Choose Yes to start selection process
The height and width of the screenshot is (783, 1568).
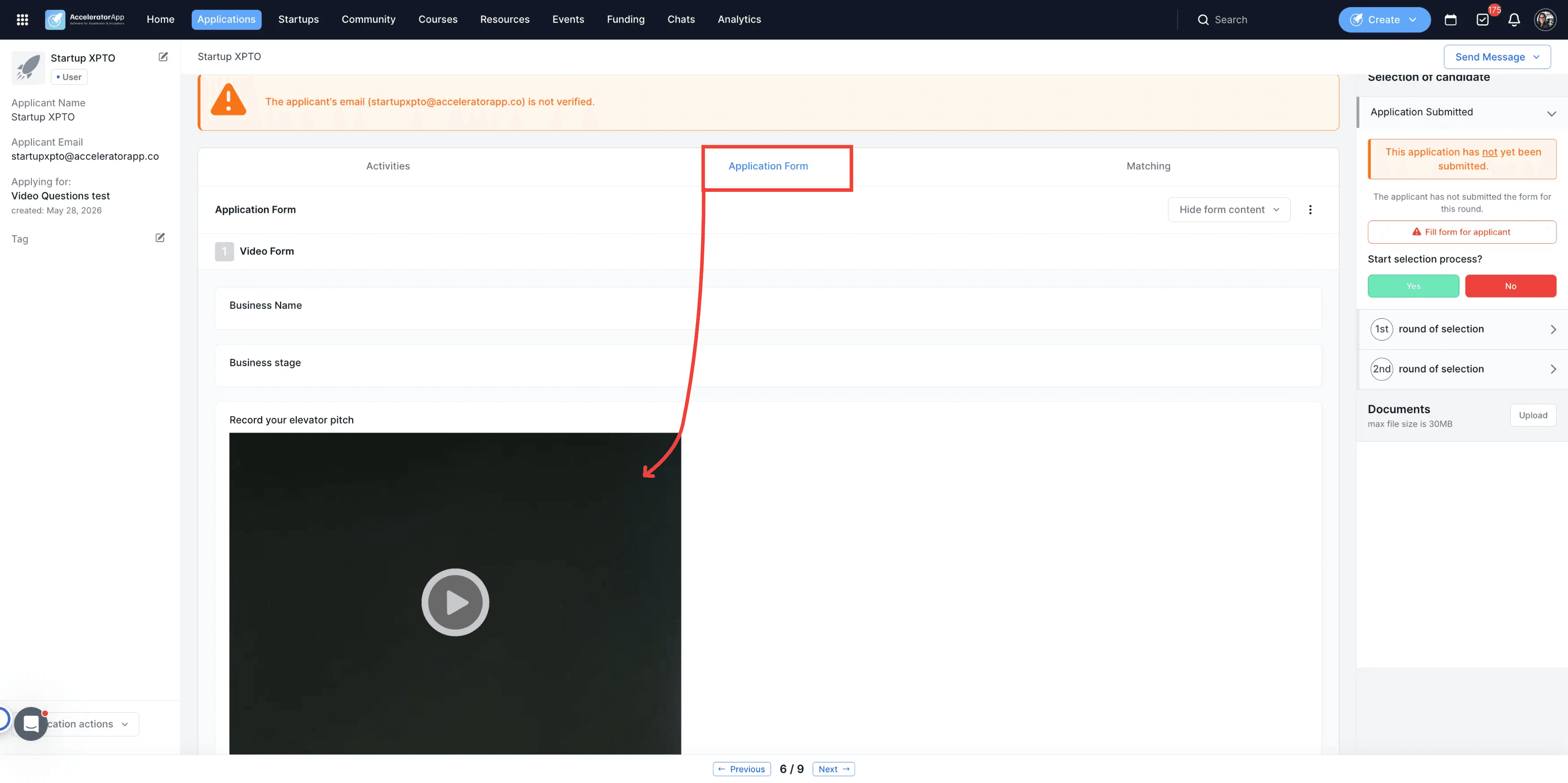(x=1413, y=286)
